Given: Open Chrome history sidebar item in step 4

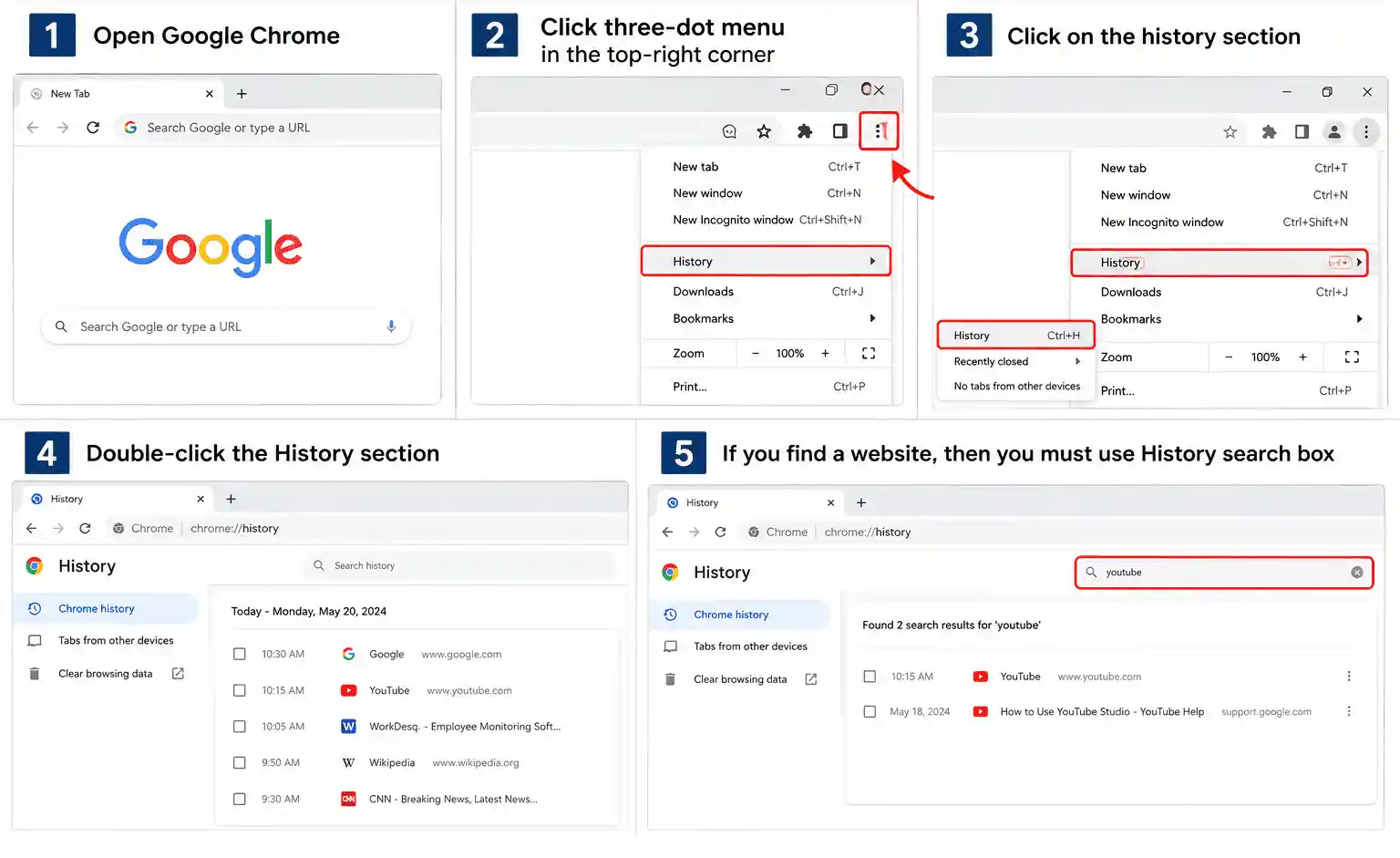Looking at the screenshot, I should point(106,609).
